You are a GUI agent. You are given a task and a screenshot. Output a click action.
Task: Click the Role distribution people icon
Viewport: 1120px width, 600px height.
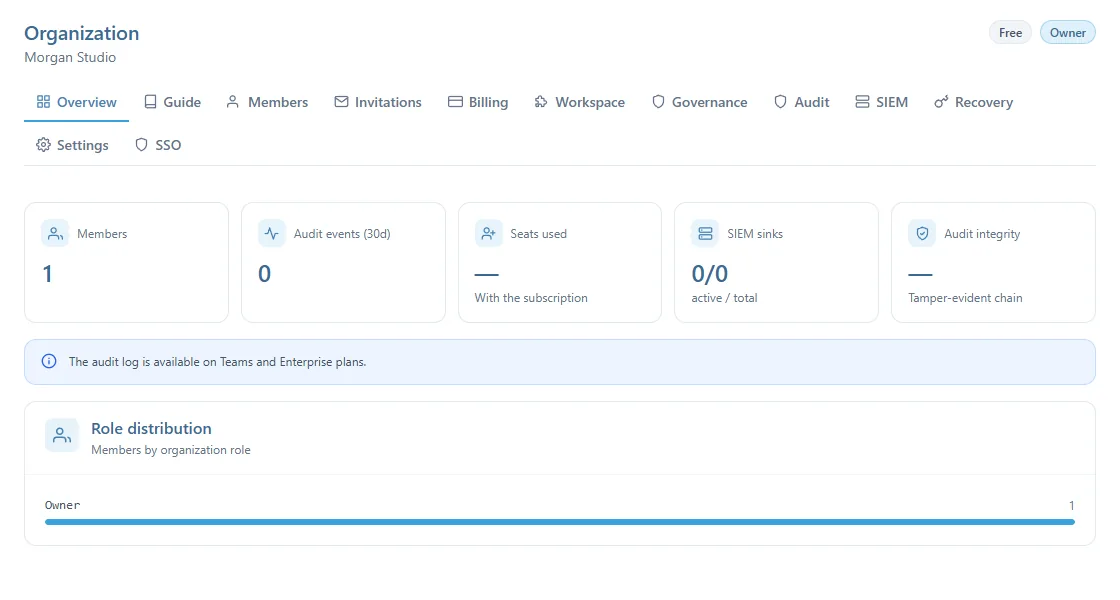click(x=61, y=434)
